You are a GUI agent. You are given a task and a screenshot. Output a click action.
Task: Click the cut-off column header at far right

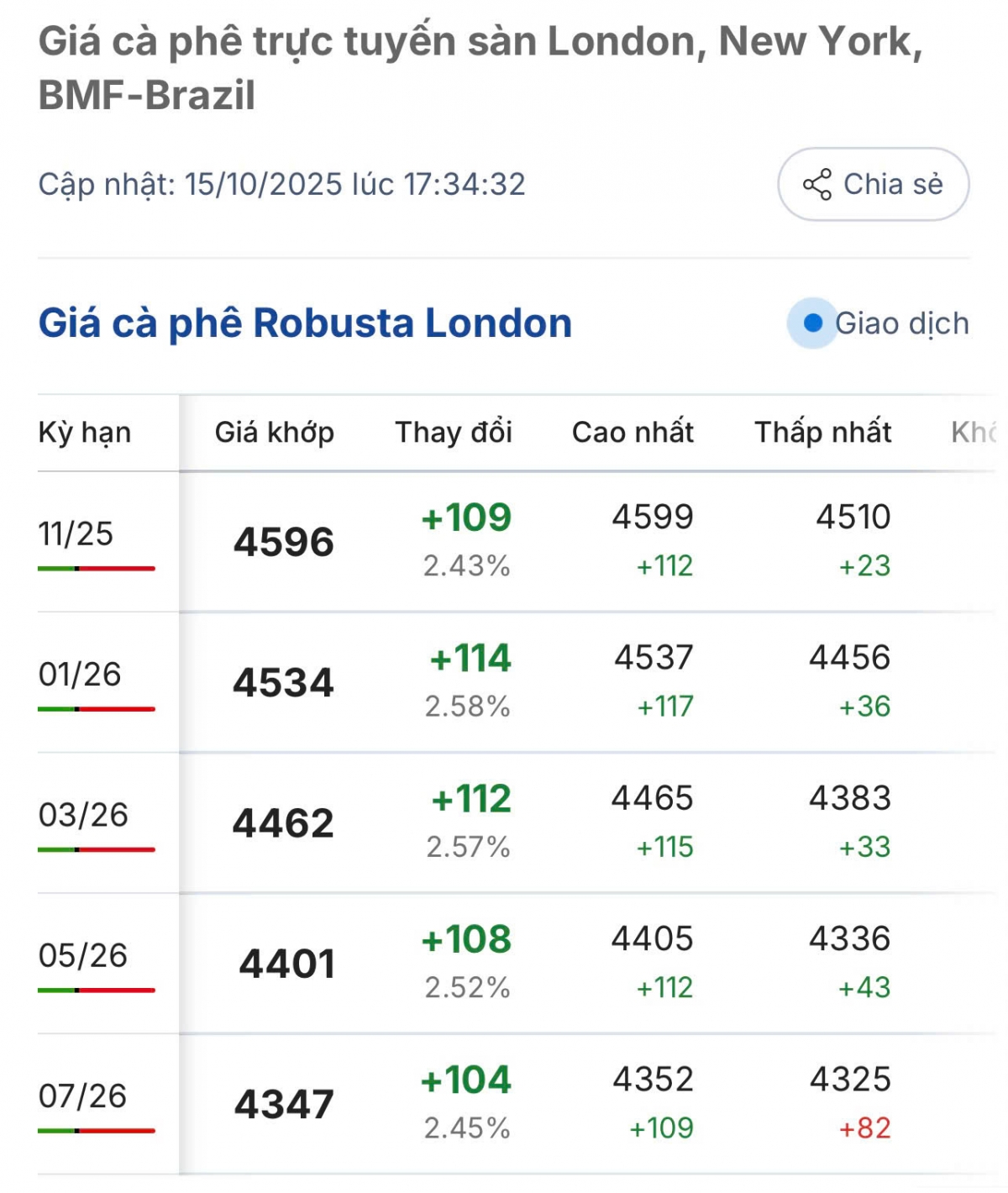click(x=974, y=433)
